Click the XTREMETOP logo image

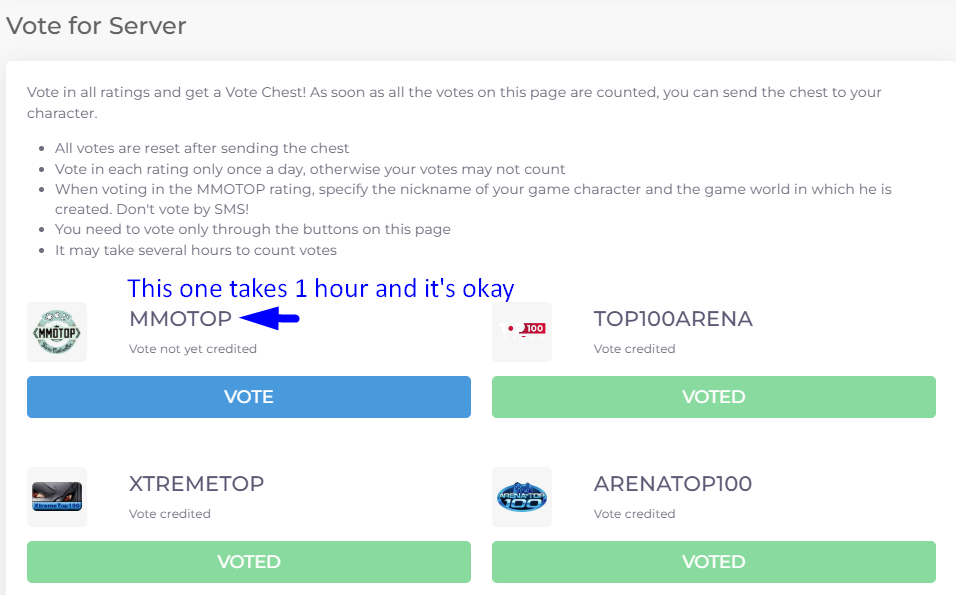coord(57,497)
